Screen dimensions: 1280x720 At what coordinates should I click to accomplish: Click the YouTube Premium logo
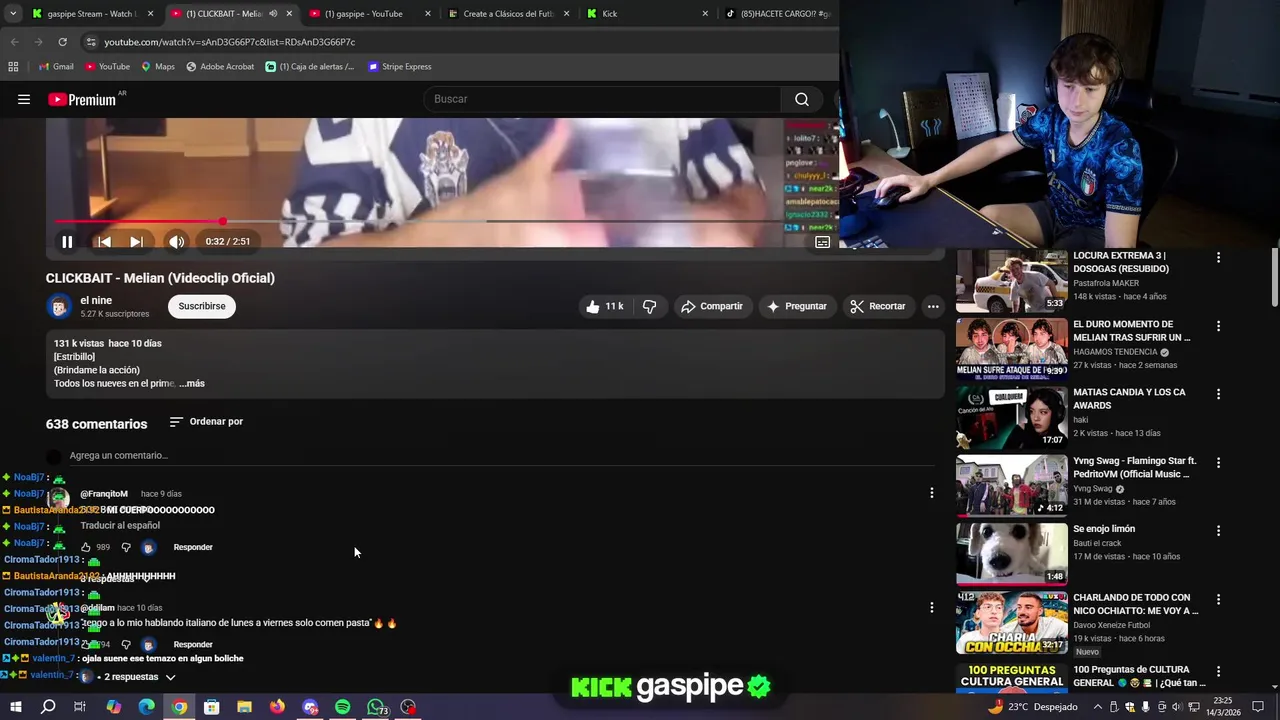point(82,99)
